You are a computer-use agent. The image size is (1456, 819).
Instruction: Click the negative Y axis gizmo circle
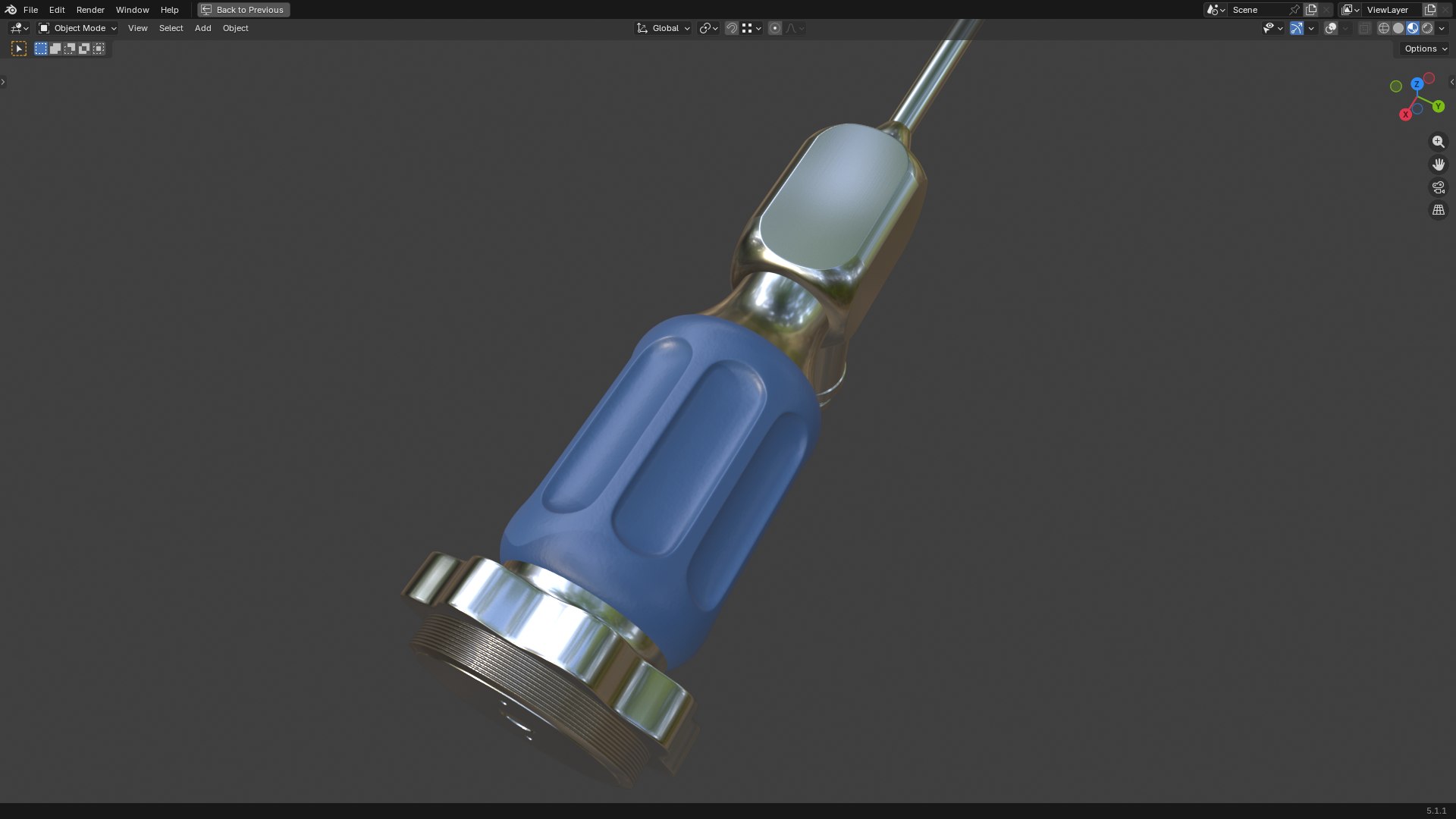(x=1395, y=86)
